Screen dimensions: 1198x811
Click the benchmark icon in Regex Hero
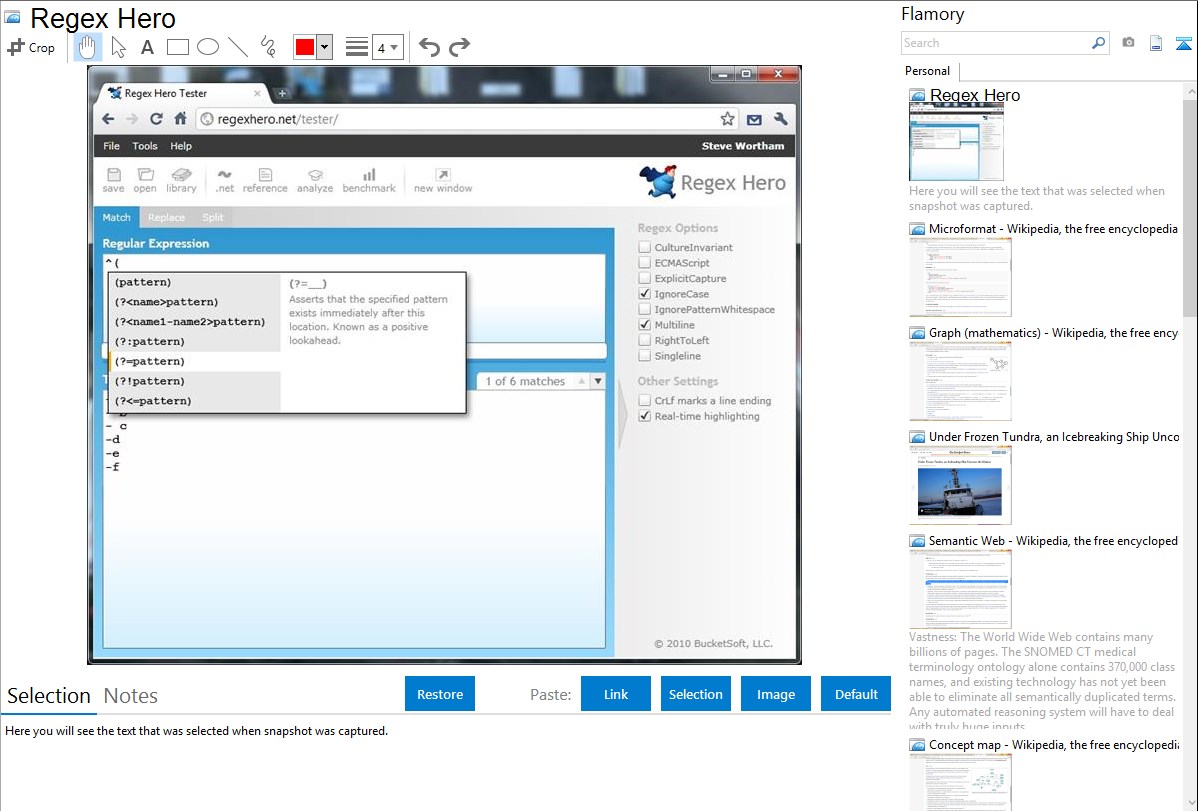pos(369,181)
